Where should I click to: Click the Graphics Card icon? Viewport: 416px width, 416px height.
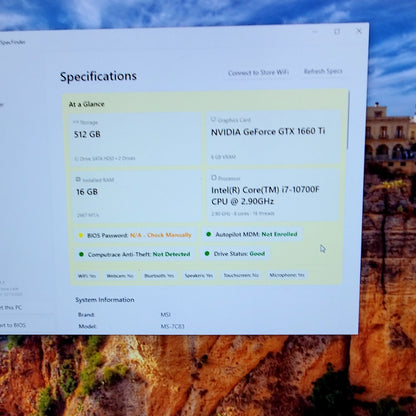pyautogui.click(x=213, y=119)
